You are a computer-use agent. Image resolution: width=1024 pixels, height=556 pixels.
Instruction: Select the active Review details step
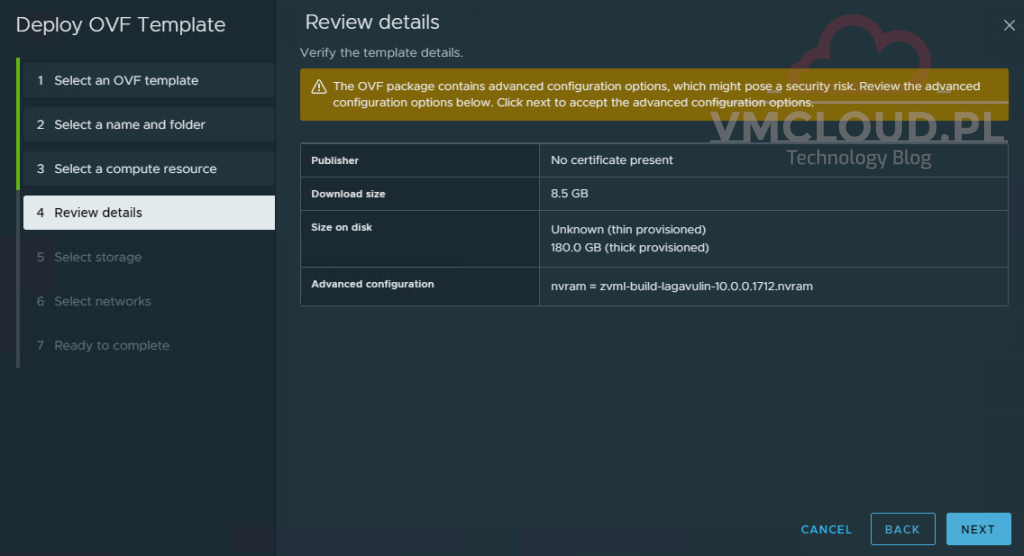(x=98, y=213)
